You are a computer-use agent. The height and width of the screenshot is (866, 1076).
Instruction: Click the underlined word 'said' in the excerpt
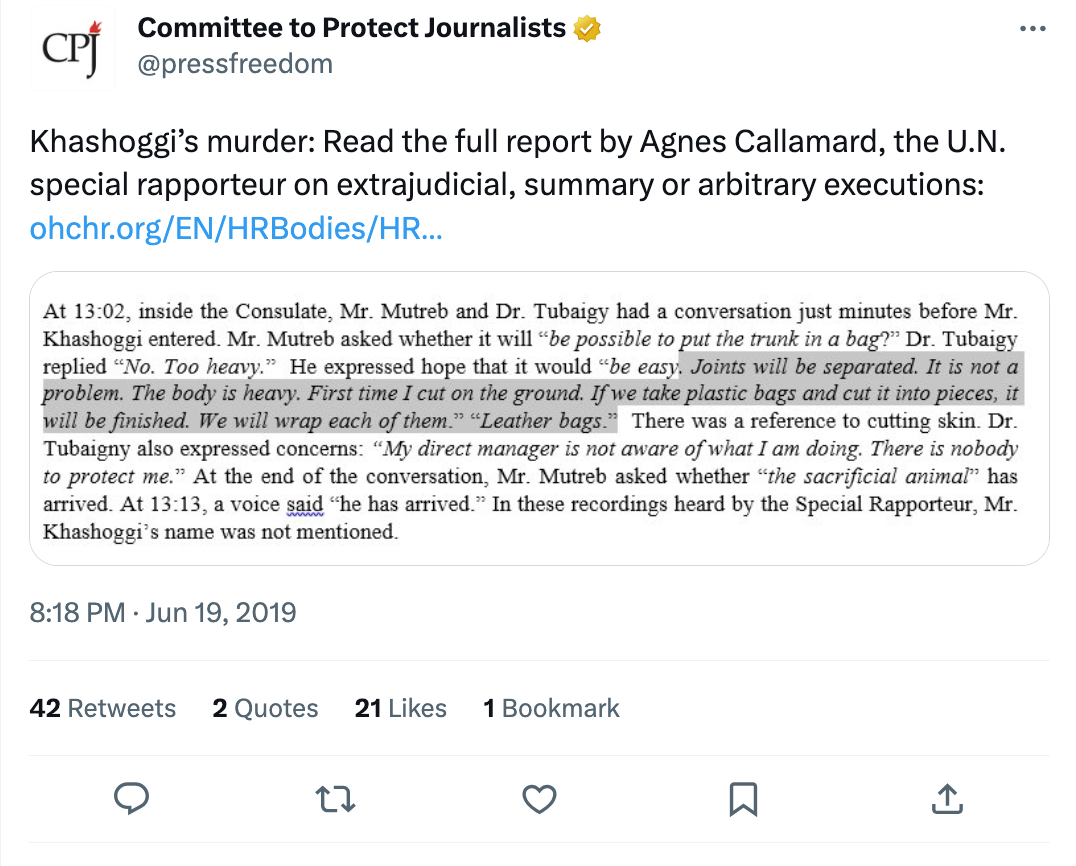point(305,504)
